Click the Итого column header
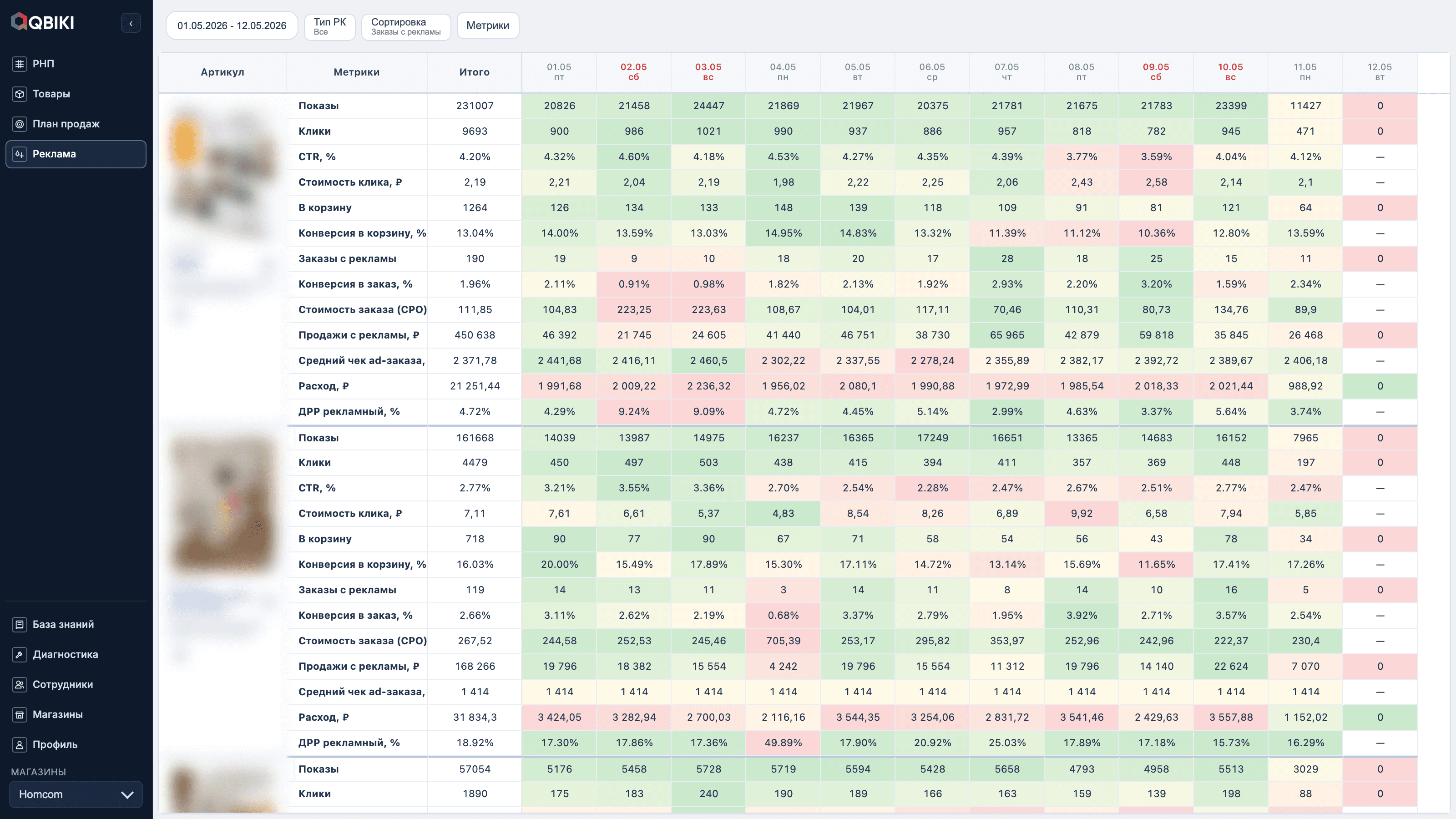The height and width of the screenshot is (819, 1456). tap(475, 72)
